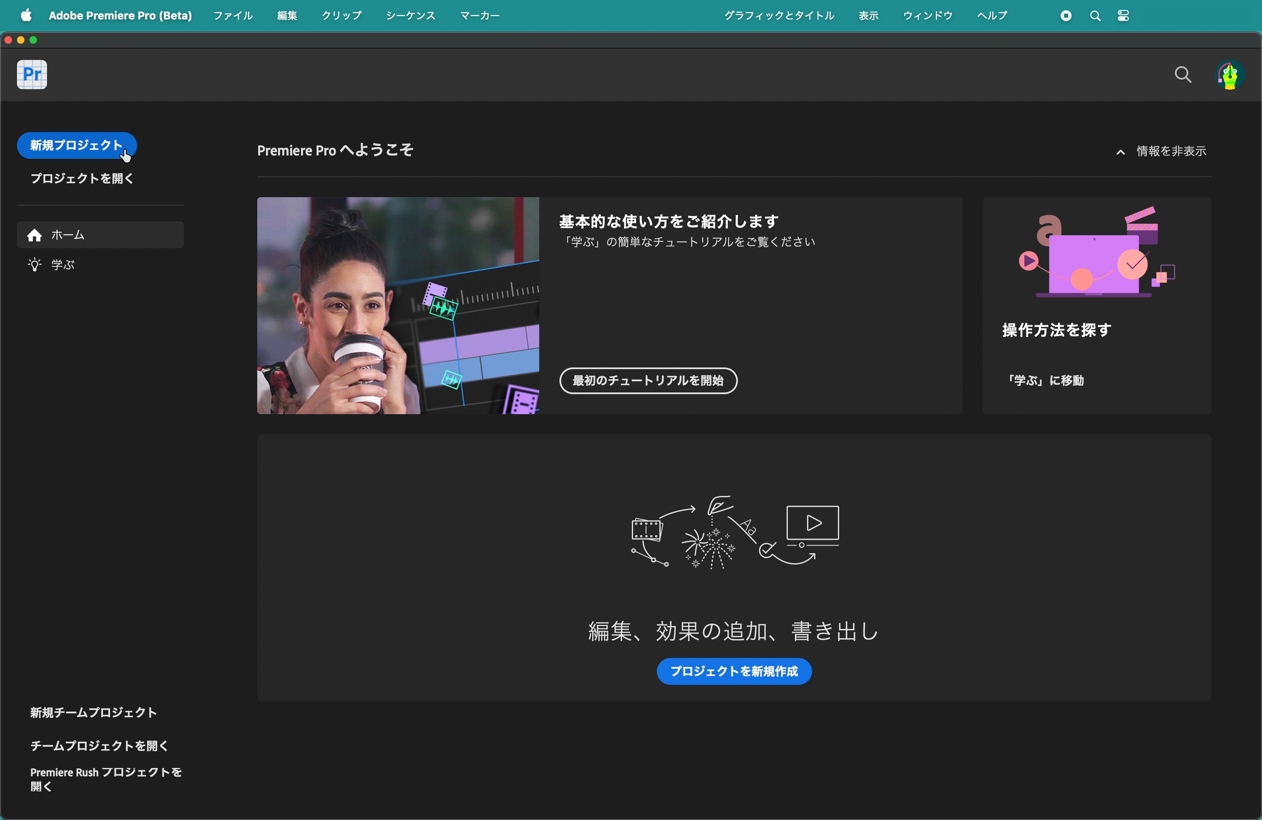1262x820 pixels.
Task: Click the lightbulb icon next to 学ぶ
Action: pos(35,265)
